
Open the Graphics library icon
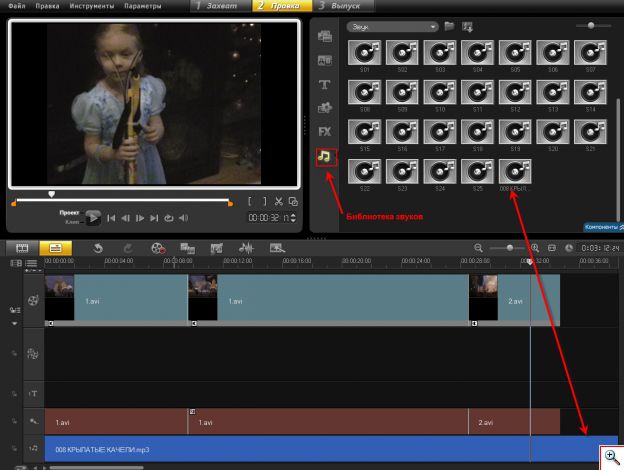[325, 108]
